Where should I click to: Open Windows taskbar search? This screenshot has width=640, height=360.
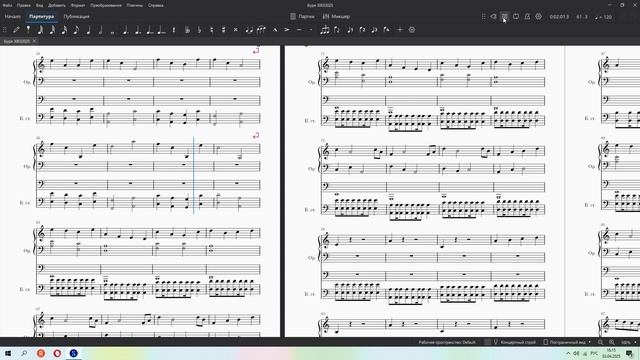24,353
